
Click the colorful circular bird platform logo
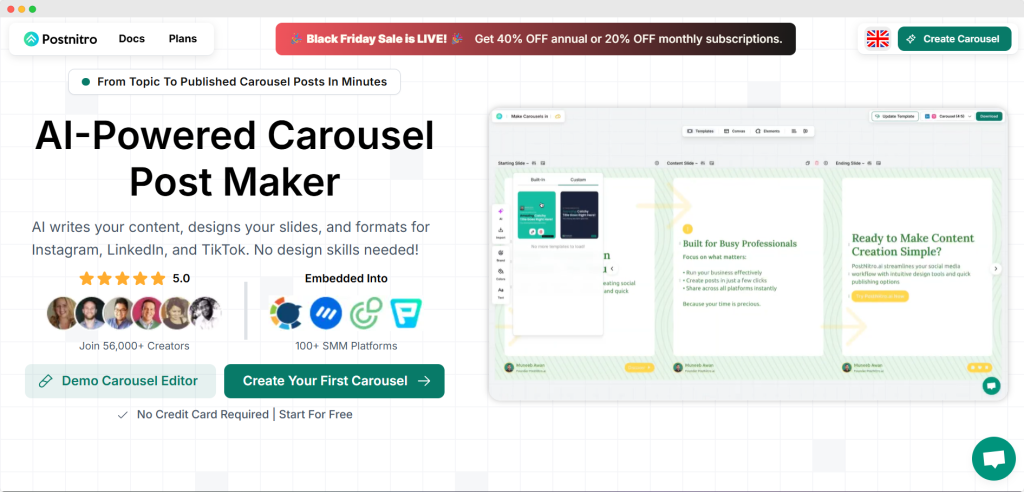pyautogui.click(x=286, y=314)
